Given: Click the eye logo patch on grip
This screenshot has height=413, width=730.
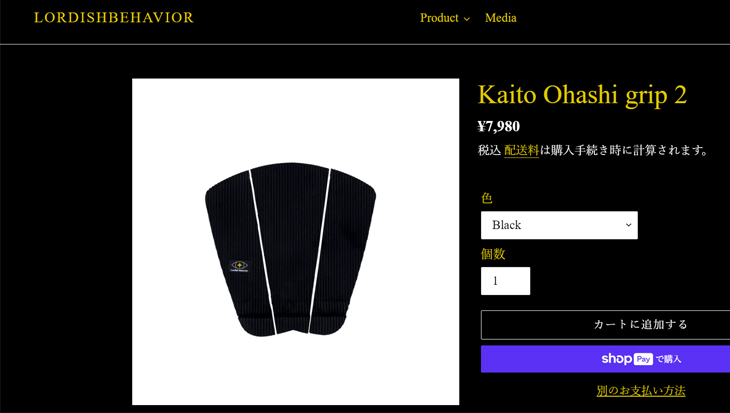Looking at the screenshot, I should pos(240,266).
